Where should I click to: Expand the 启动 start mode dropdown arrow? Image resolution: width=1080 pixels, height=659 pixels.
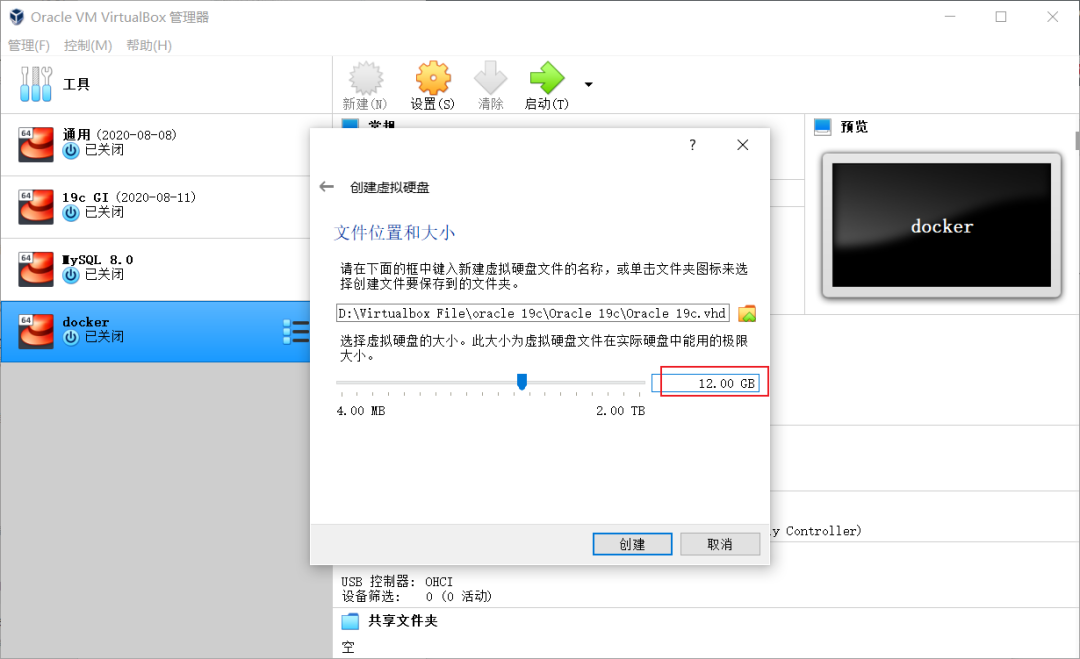pos(588,85)
